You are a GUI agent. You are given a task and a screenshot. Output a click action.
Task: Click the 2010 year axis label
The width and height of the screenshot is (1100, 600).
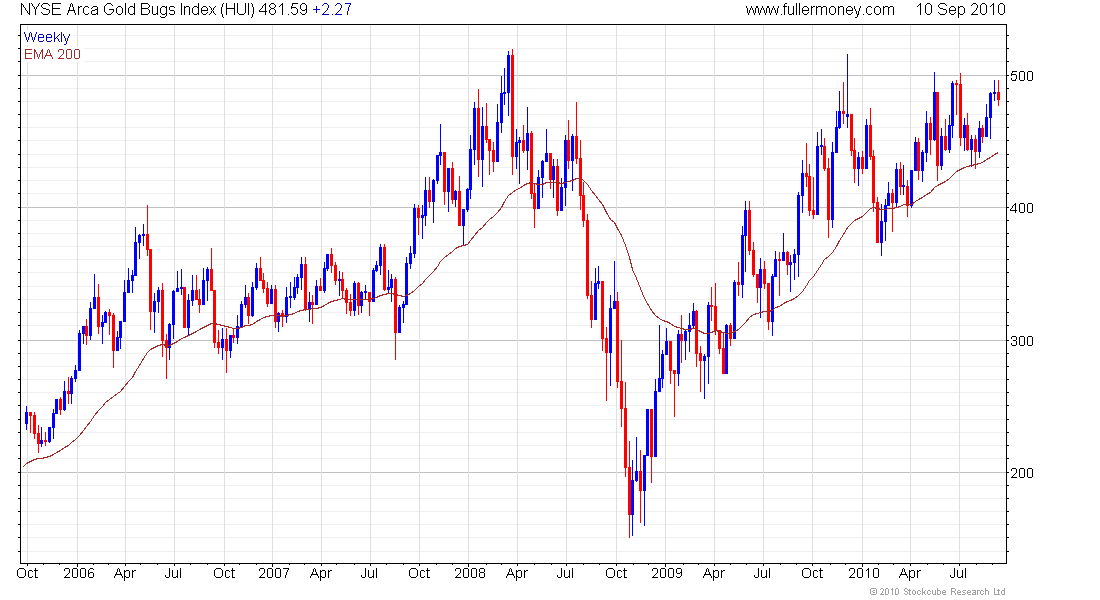pyautogui.click(x=864, y=573)
